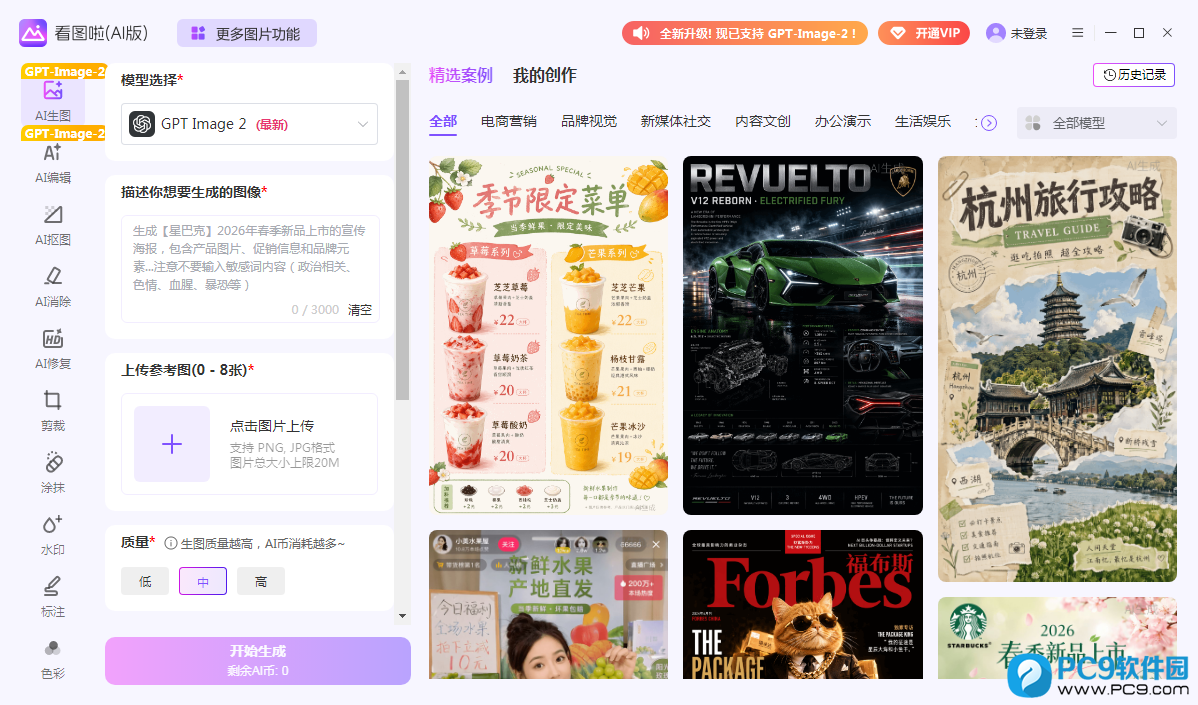Select 高 quality option
Screen dimensions: 1198x705
(261, 581)
